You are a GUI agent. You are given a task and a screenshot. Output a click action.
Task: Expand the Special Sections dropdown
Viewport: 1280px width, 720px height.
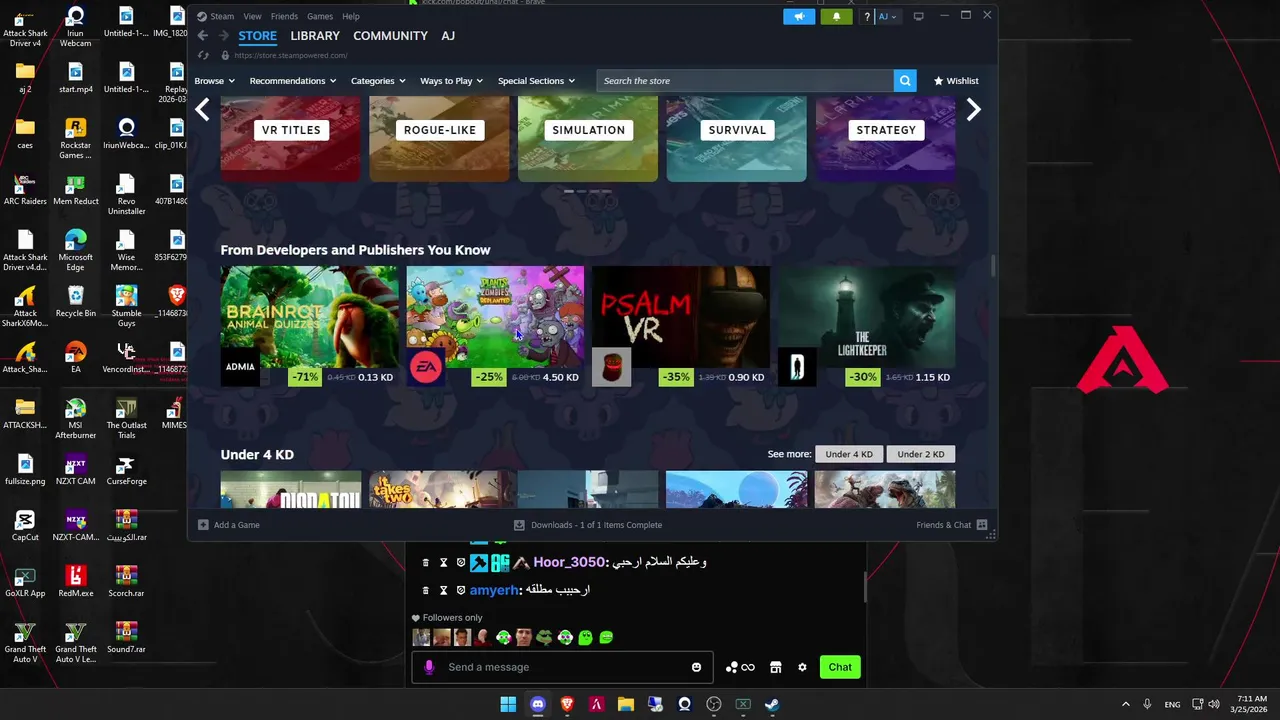pos(537,81)
